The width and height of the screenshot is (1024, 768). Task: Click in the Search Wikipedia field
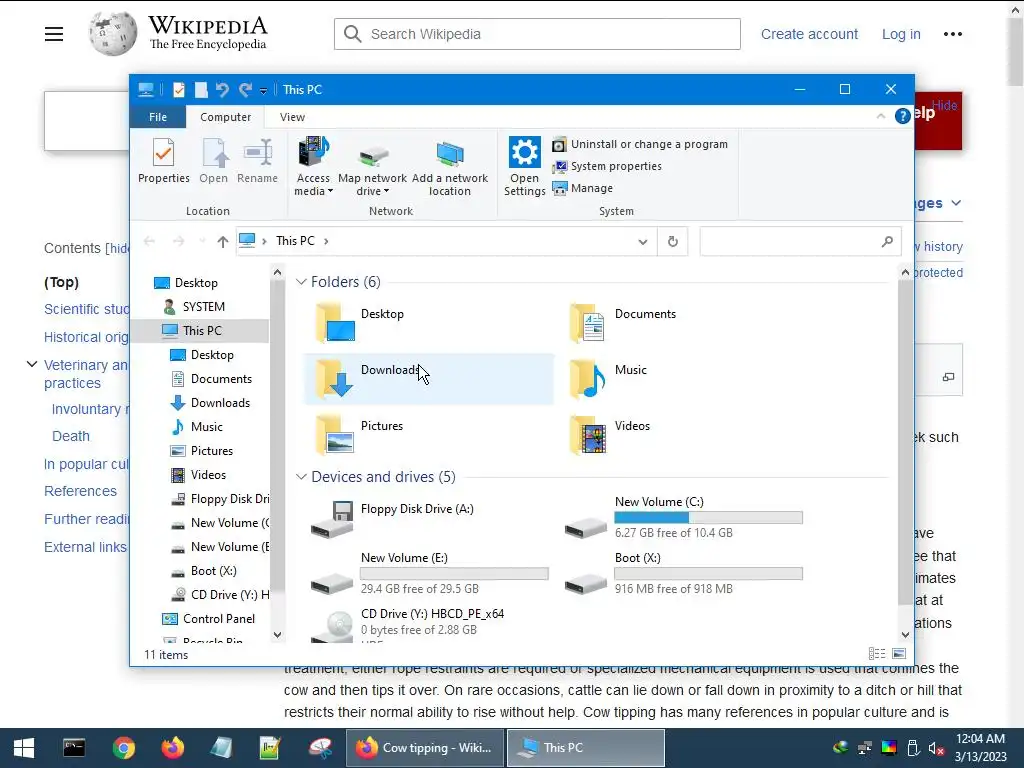537,34
